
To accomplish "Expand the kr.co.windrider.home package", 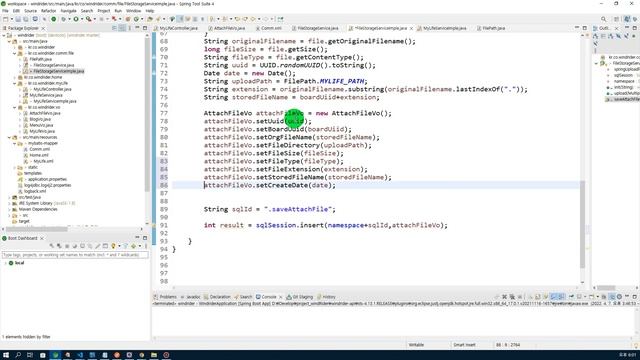I will tap(15, 77).
